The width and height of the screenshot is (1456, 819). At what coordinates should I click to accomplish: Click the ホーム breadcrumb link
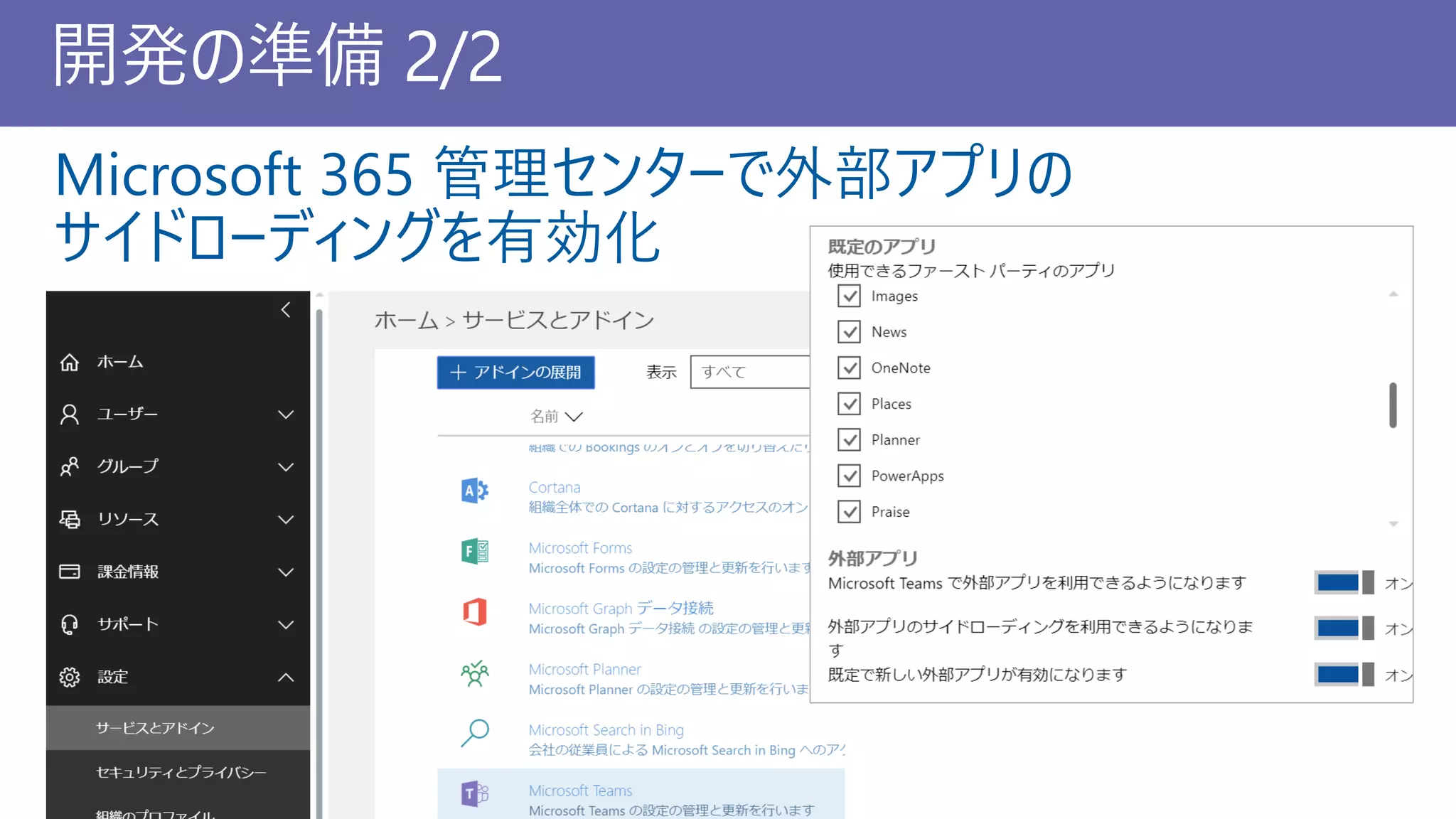pyautogui.click(x=407, y=321)
